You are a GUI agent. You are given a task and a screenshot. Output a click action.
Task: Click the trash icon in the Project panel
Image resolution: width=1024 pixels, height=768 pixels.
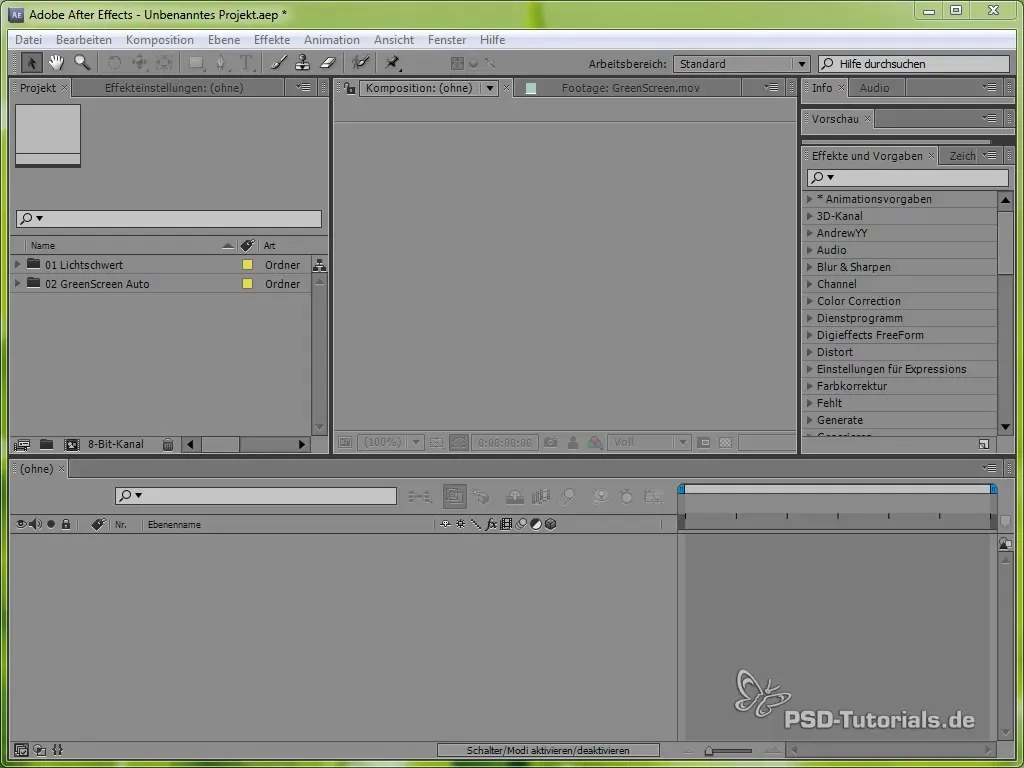point(168,445)
